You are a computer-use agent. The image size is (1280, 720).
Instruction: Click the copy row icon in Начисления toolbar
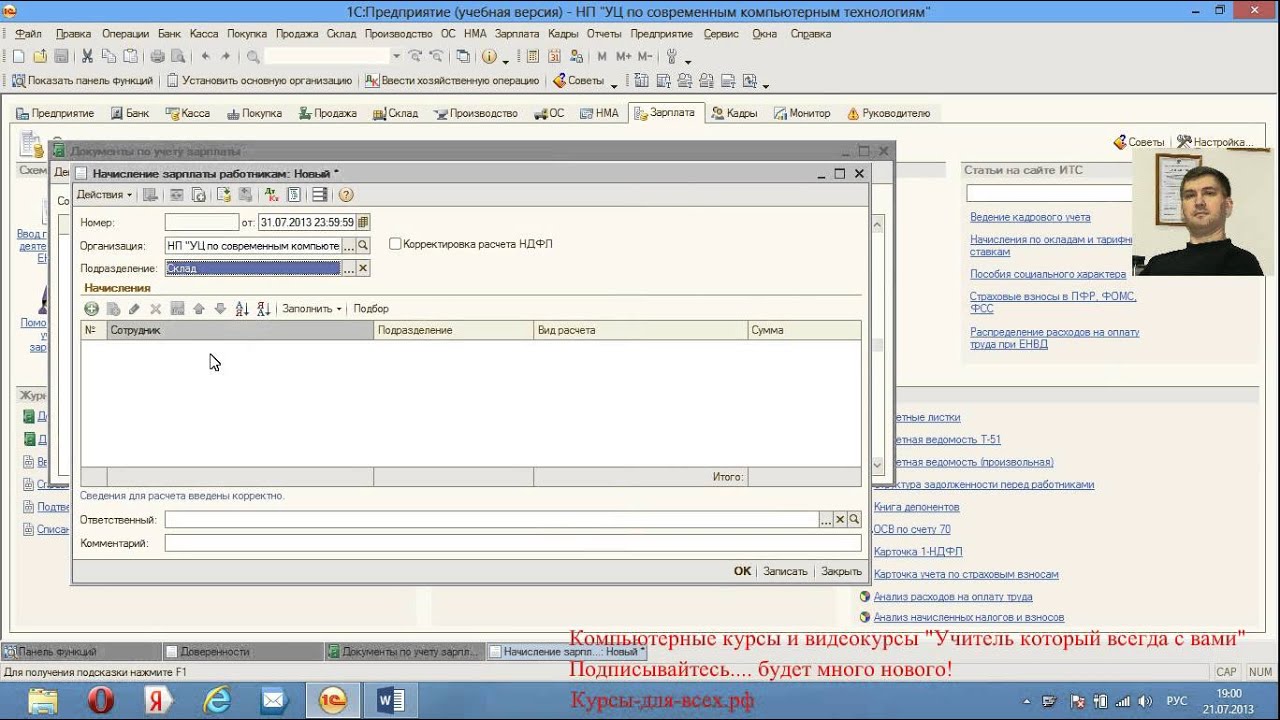tap(113, 309)
